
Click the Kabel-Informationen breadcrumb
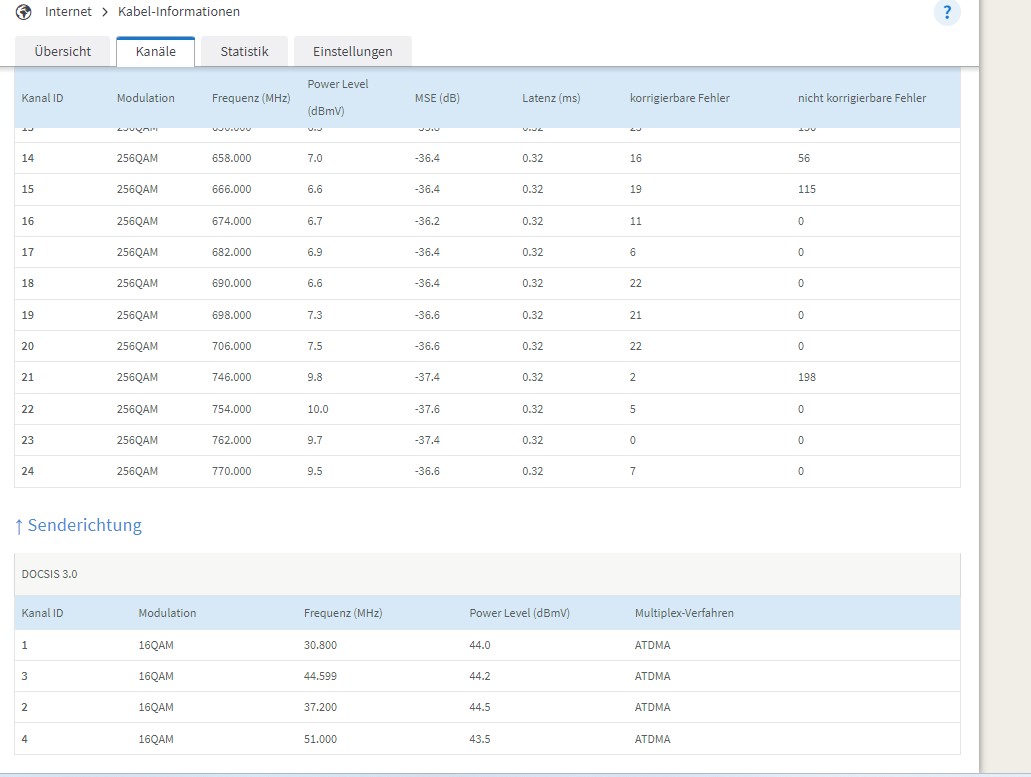pos(179,12)
